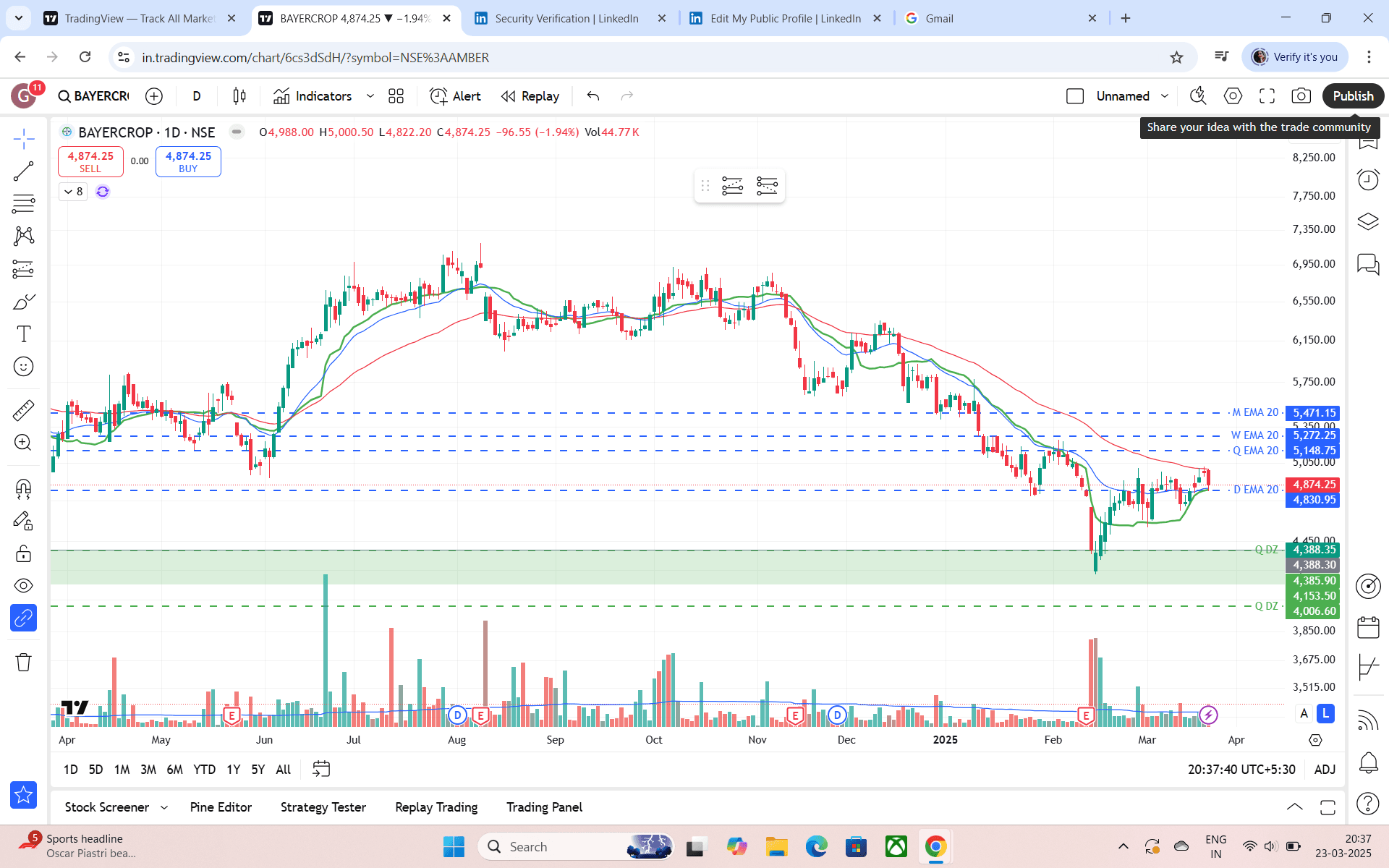Redo the last chart action

pyautogui.click(x=627, y=96)
